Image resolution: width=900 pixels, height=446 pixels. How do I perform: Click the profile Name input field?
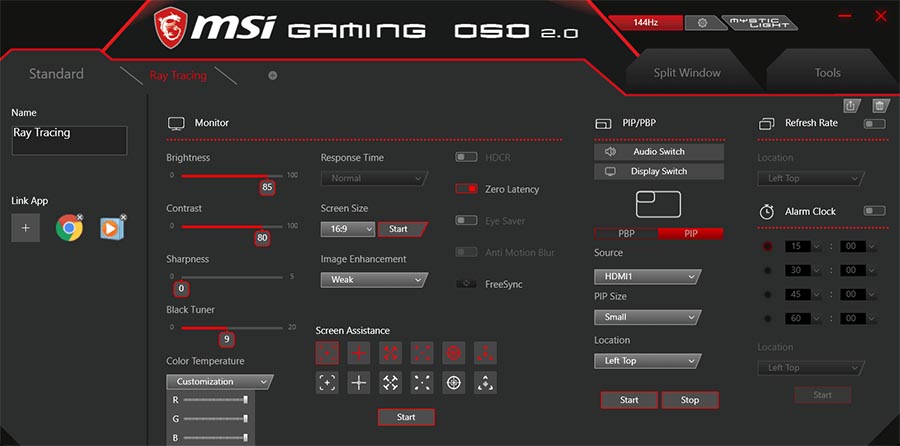pyautogui.click(x=69, y=141)
